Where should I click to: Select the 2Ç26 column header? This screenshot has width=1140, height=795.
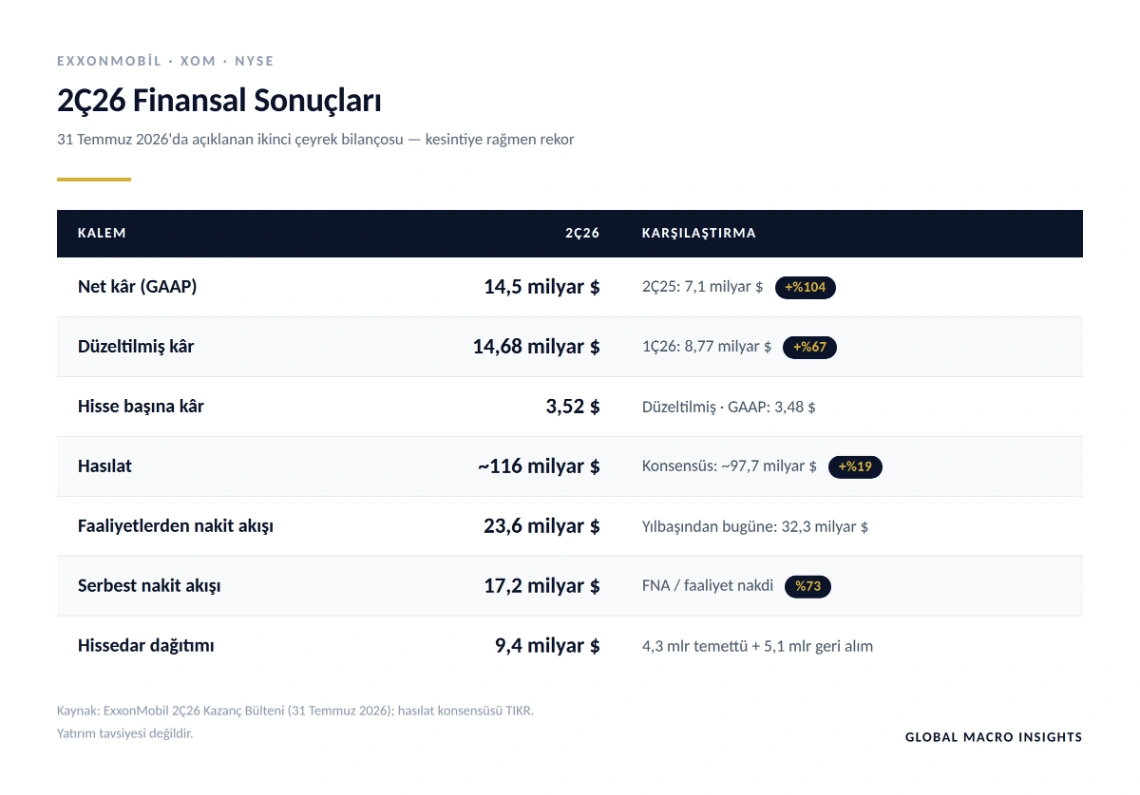(582, 233)
